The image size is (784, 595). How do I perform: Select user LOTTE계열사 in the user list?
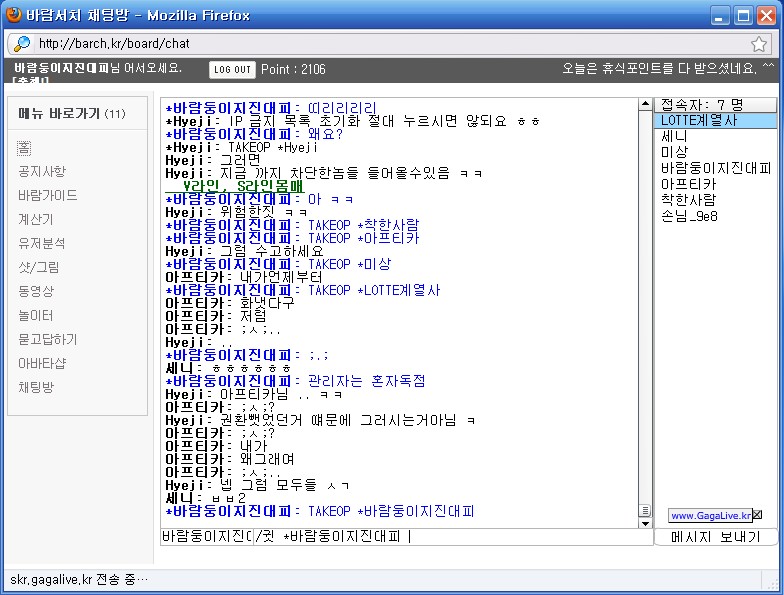click(699, 120)
